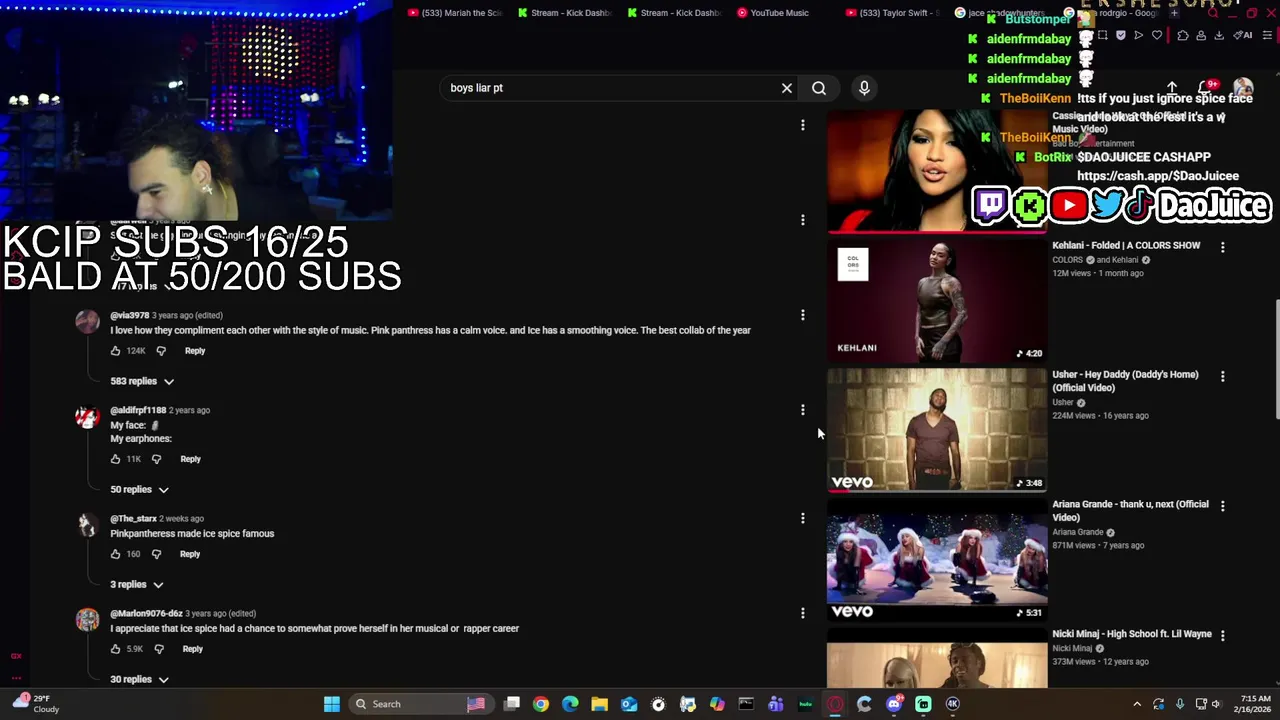Dislike the @aldifrpf1188 comment
Viewport: 1280px width, 720px height.
(x=156, y=459)
